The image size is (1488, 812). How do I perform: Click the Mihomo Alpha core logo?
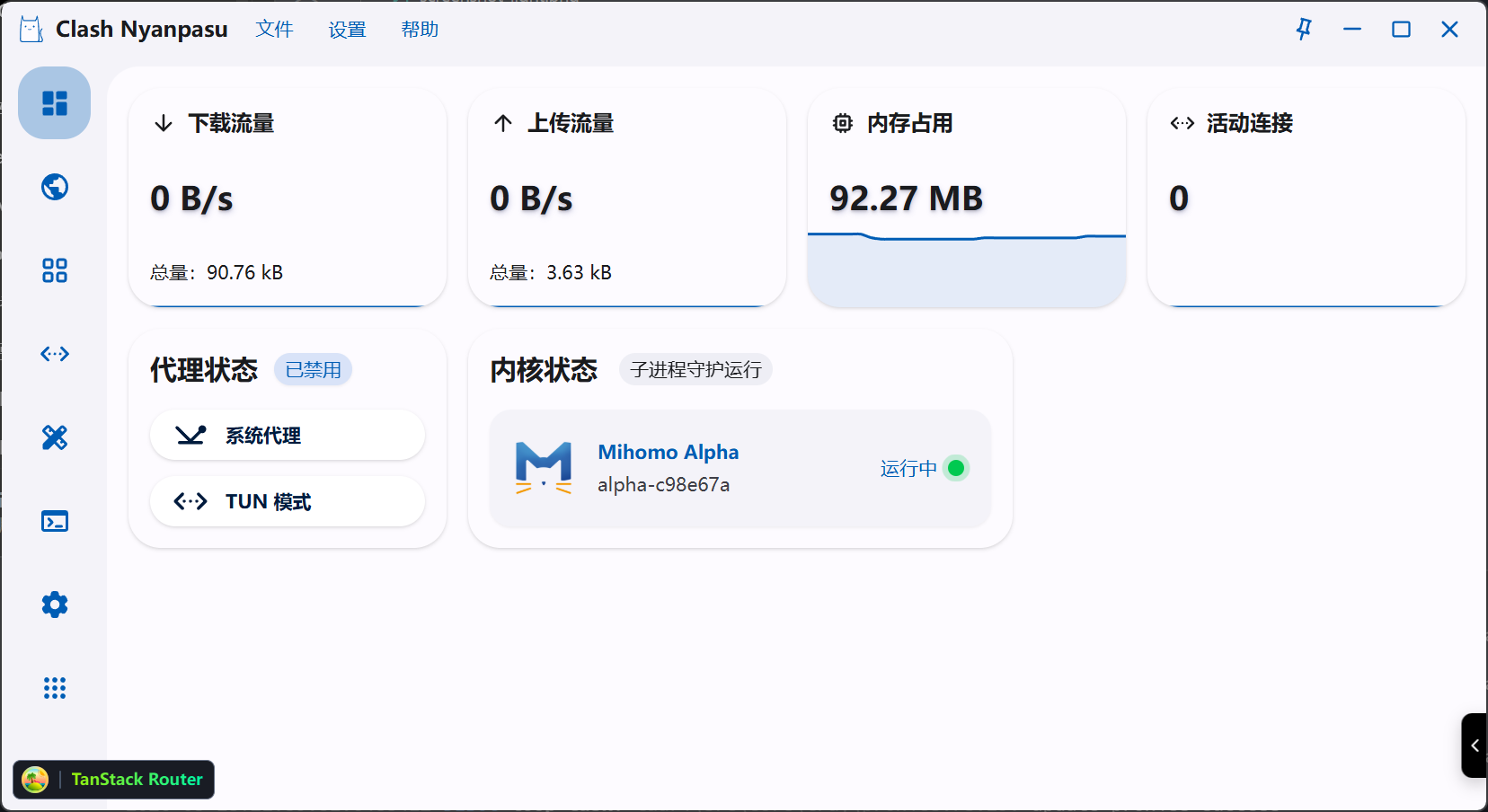[544, 468]
